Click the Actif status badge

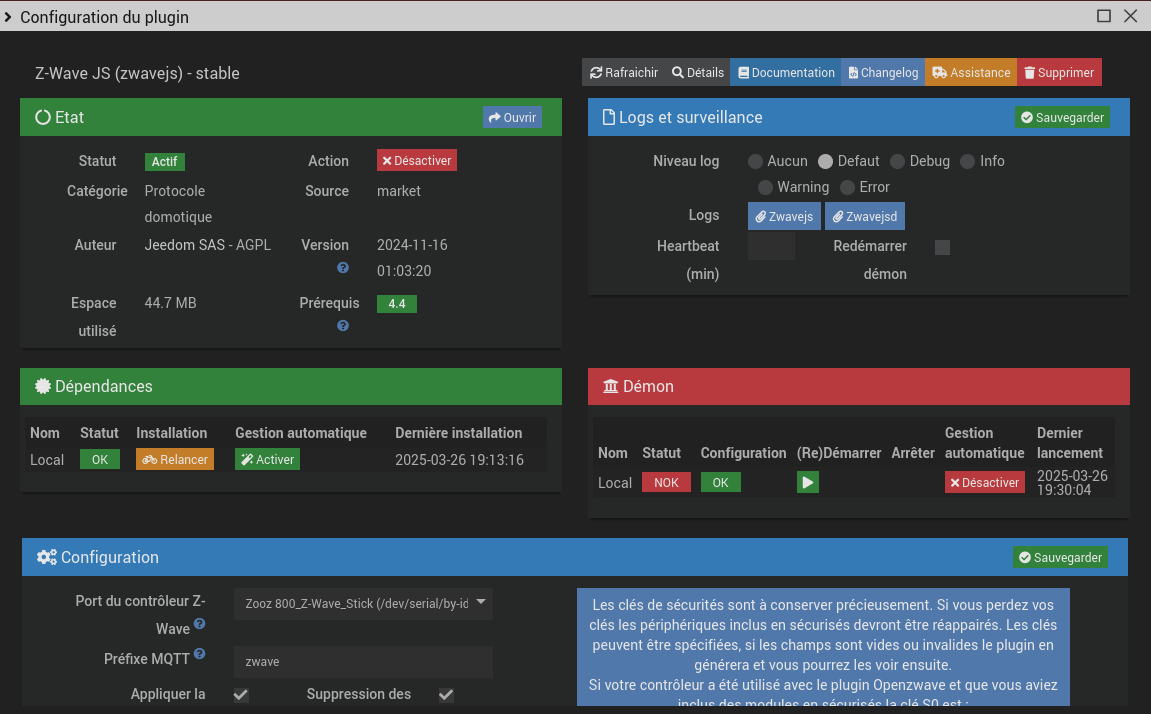coord(164,161)
